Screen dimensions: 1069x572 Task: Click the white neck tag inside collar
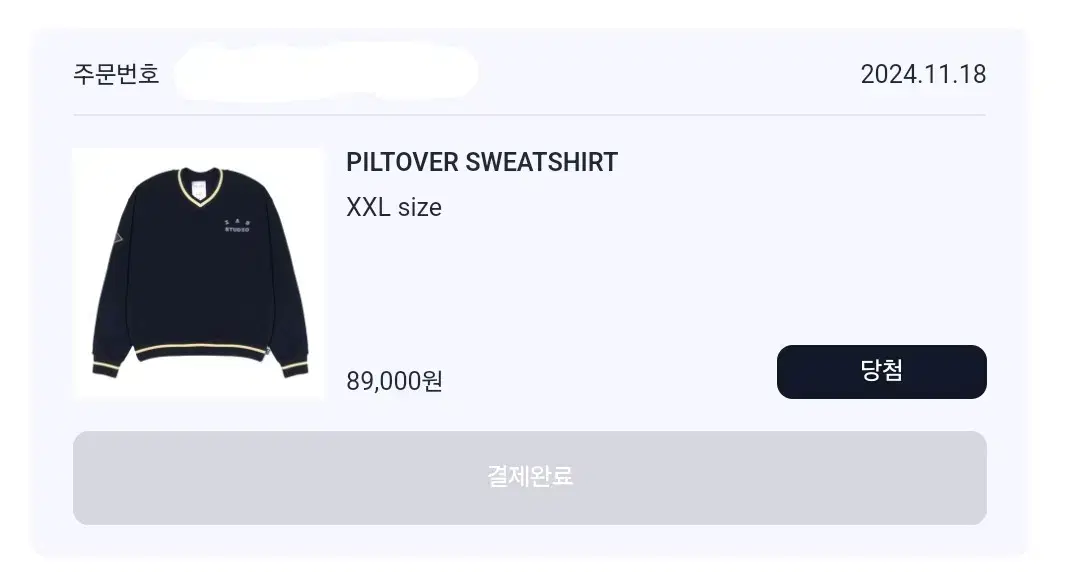198,190
